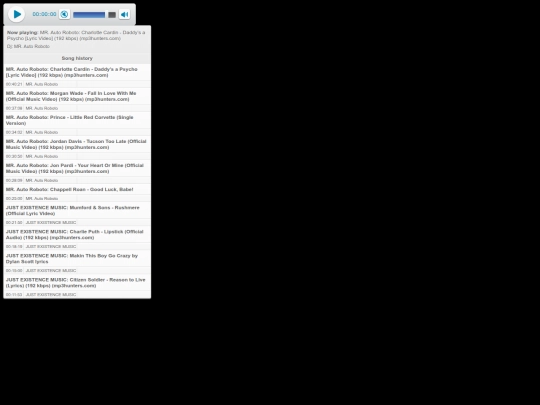Select Morgan Wade - Fall In Love With Me row
This screenshot has height=405, width=540.
(77, 96)
